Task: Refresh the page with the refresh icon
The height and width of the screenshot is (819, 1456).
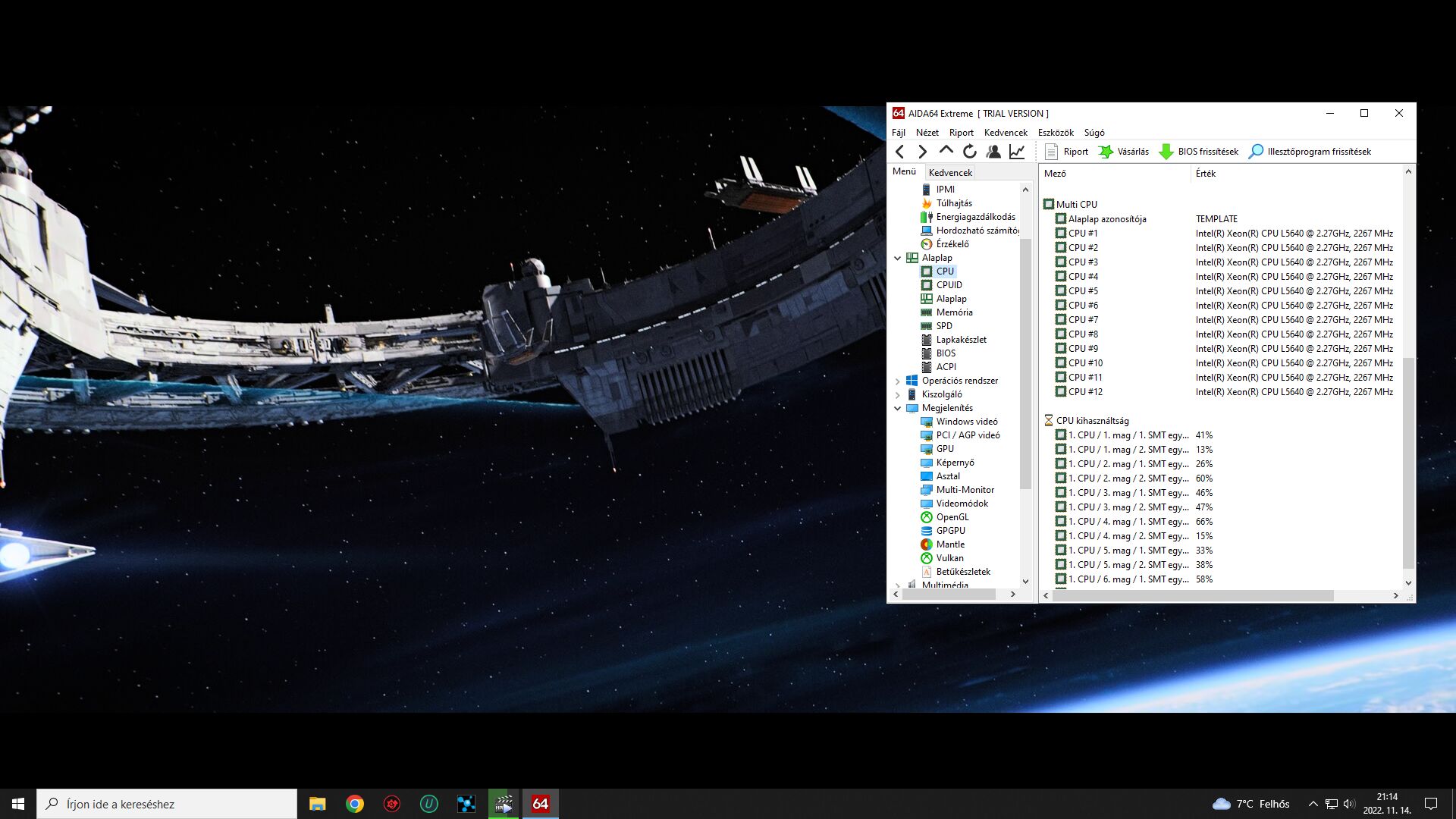Action: point(969,152)
